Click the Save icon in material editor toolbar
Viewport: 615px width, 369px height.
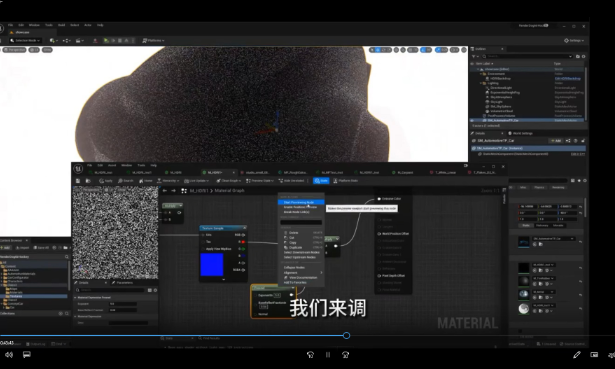(x=78, y=181)
